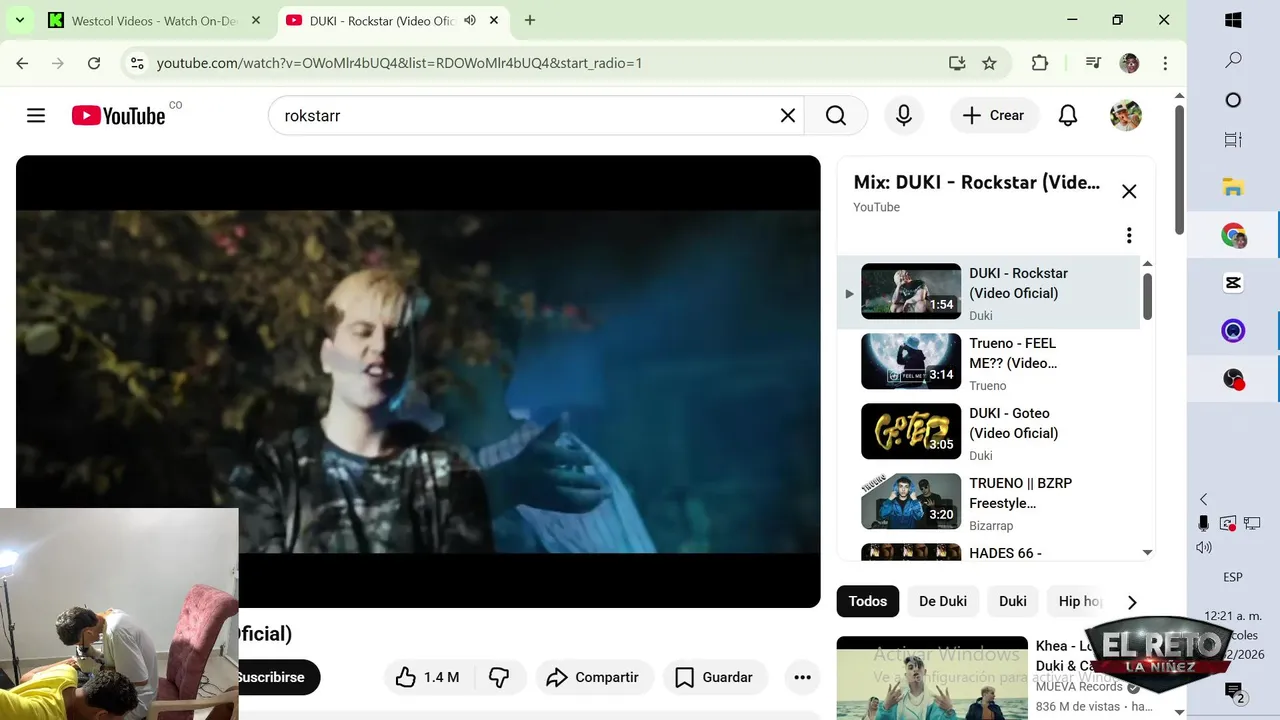
Task: Click the video player to pause
Action: (x=418, y=381)
